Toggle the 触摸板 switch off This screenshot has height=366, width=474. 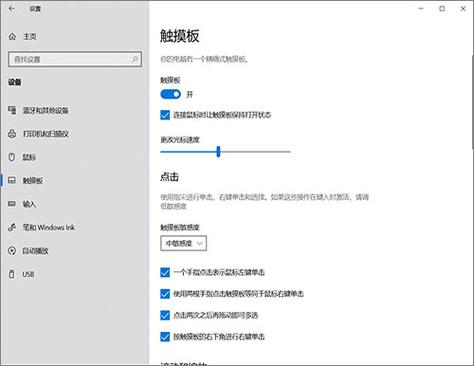pyautogui.click(x=171, y=94)
